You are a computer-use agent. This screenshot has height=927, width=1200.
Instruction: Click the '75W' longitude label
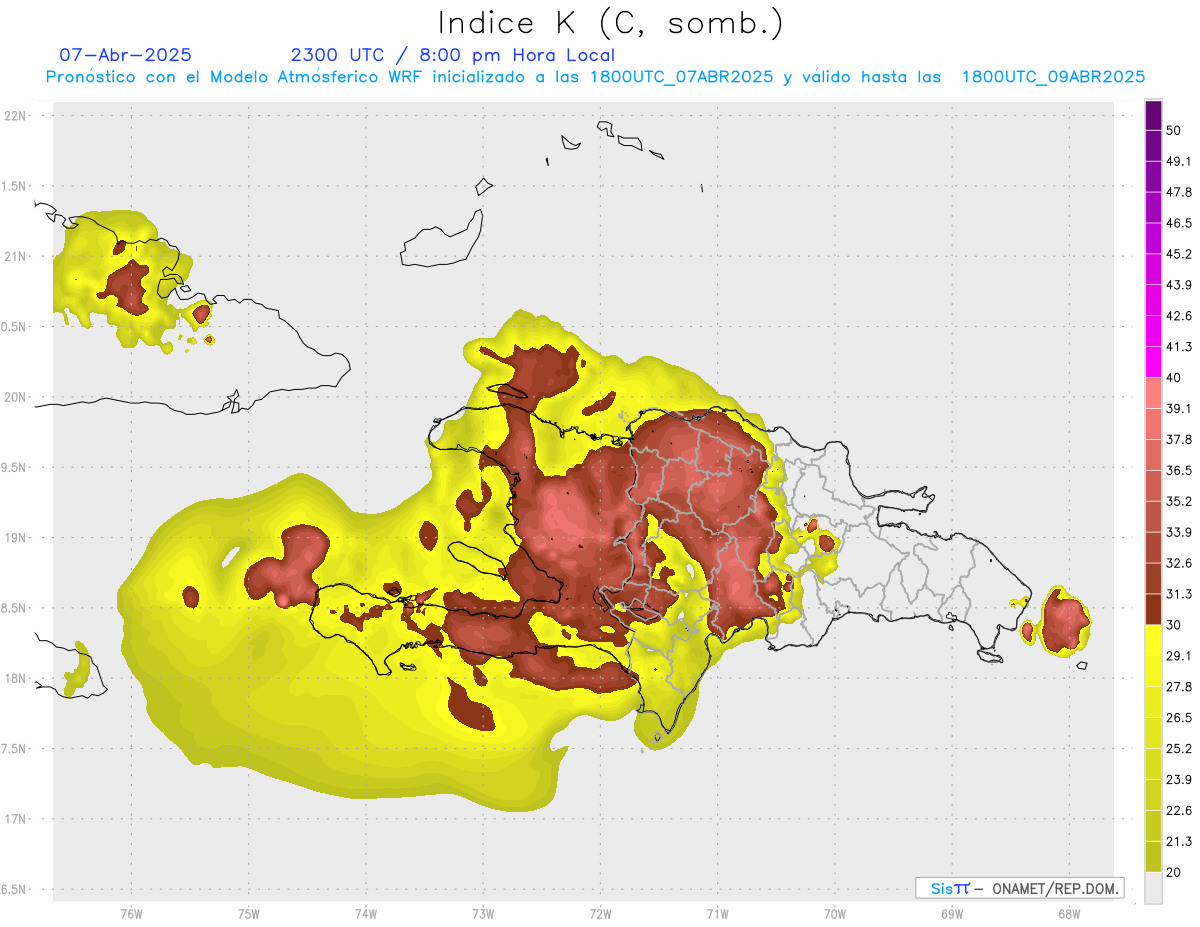(248, 914)
